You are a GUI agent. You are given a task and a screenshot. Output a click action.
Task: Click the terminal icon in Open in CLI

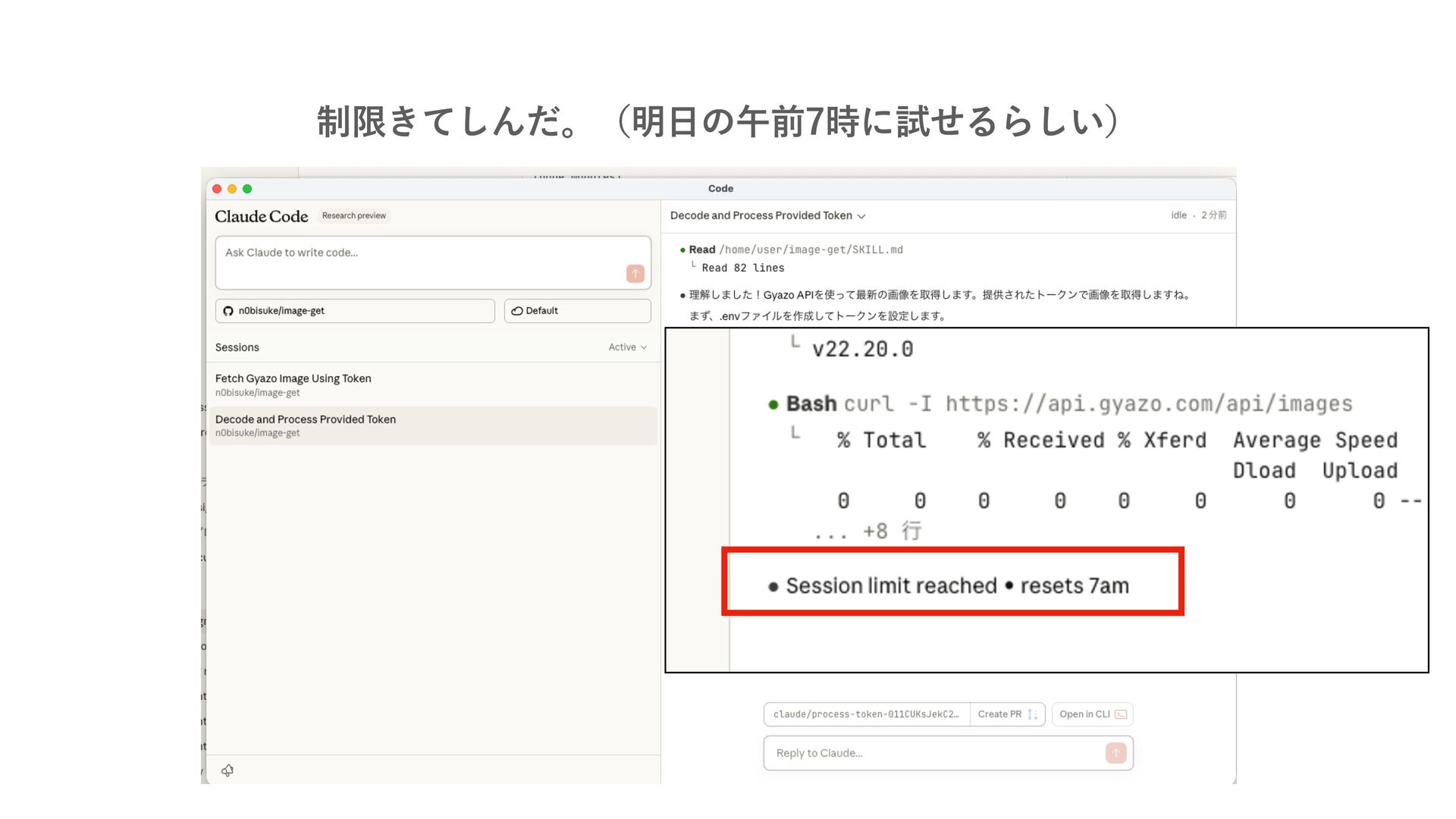pyautogui.click(x=1121, y=714)
